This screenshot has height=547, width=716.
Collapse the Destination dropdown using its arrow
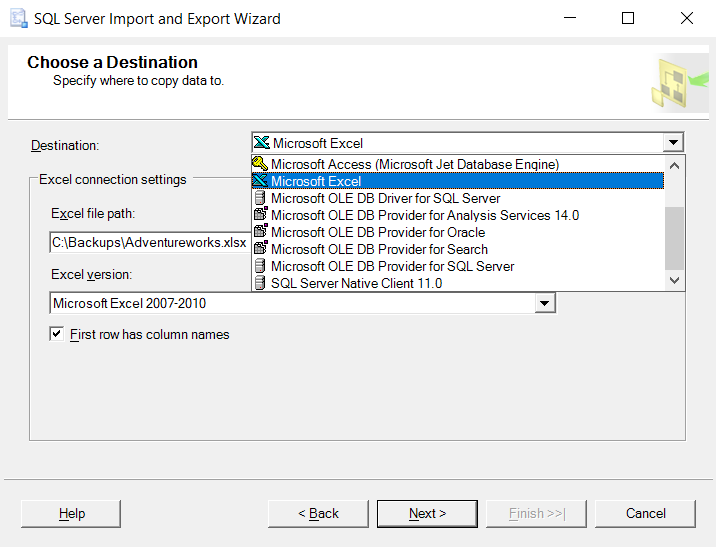coord(673,142)
